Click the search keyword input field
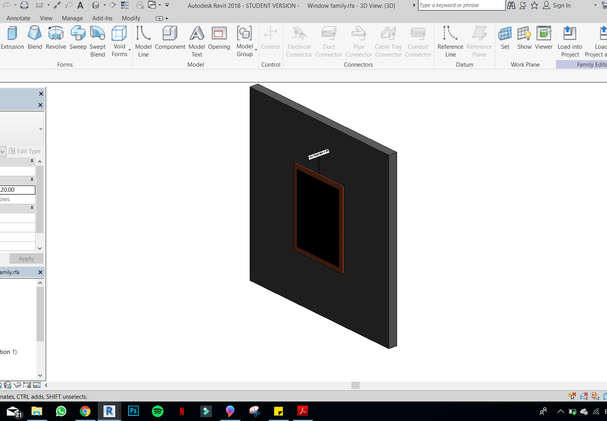607x421 pixels. click(461, 5)
